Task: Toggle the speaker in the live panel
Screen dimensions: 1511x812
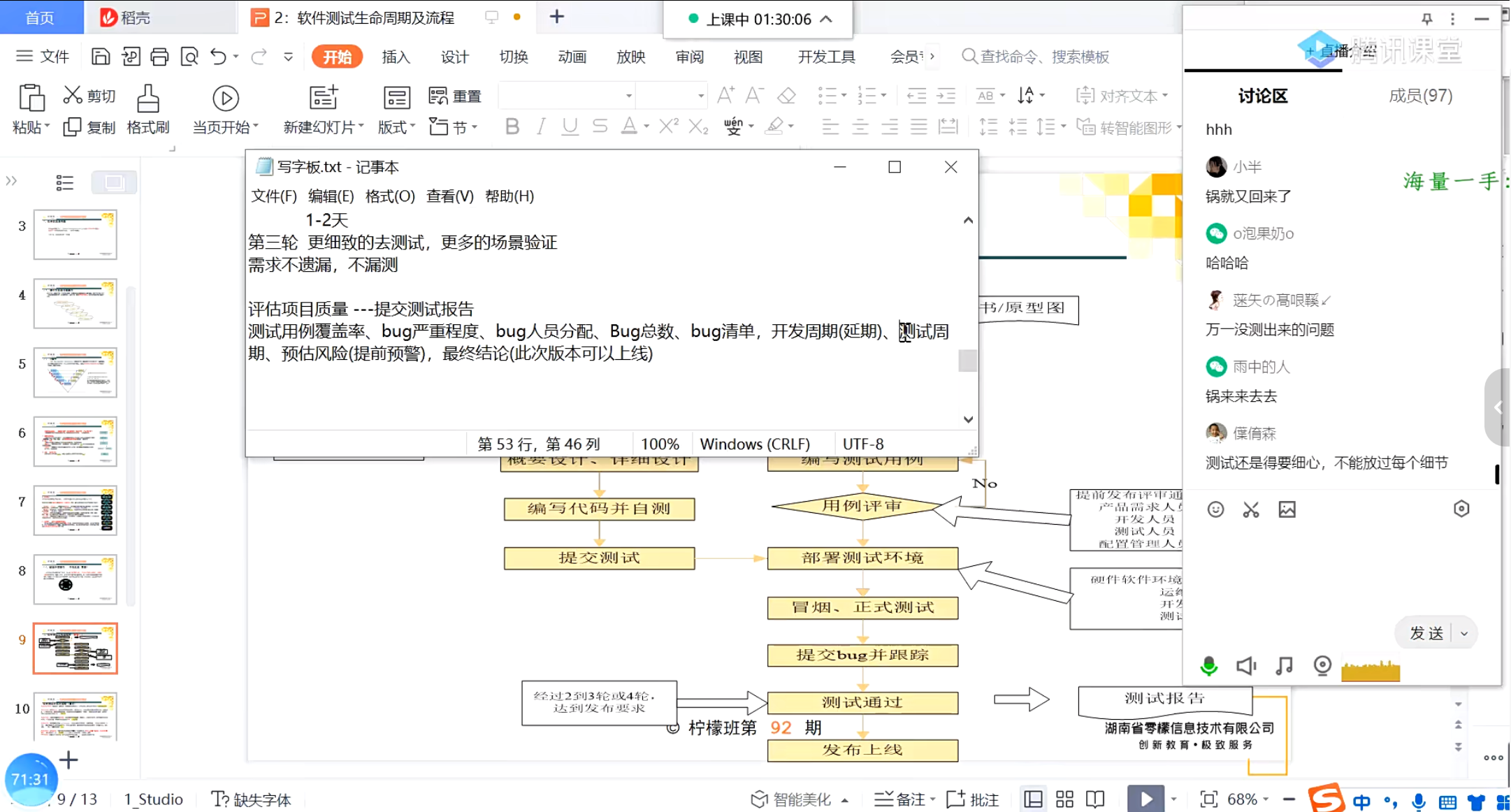Action: 1246,666
